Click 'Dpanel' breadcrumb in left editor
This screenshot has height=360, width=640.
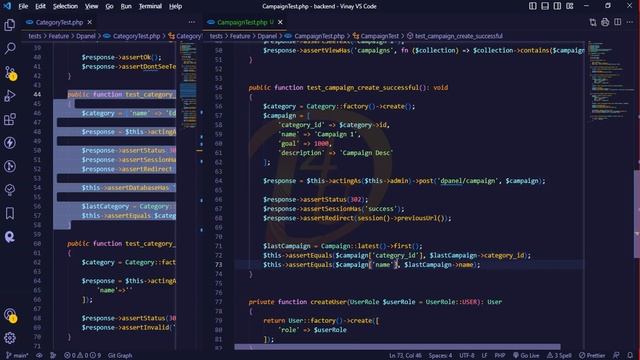coord(86,36)
